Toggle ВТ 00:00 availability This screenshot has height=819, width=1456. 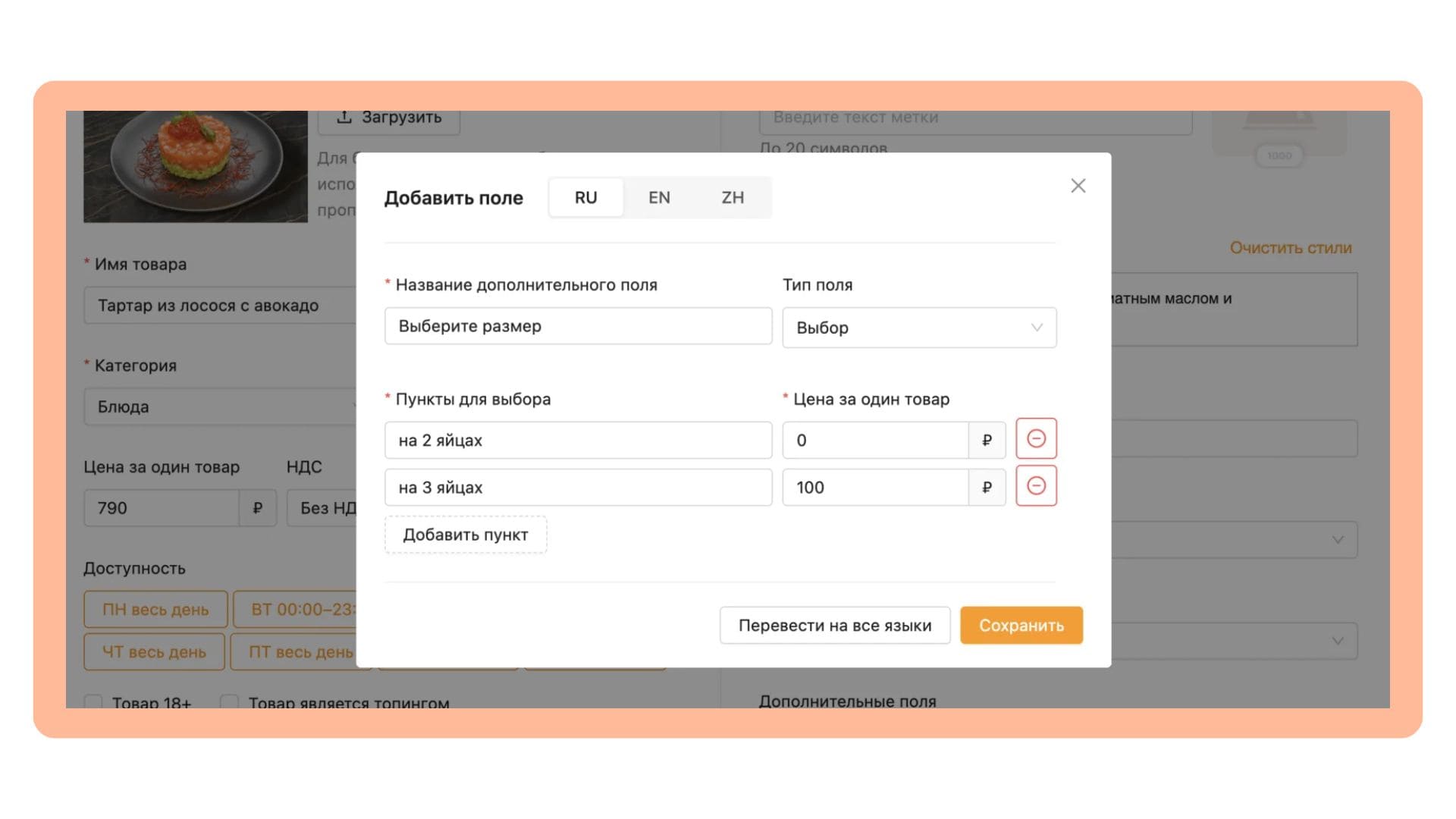(295, 610)
